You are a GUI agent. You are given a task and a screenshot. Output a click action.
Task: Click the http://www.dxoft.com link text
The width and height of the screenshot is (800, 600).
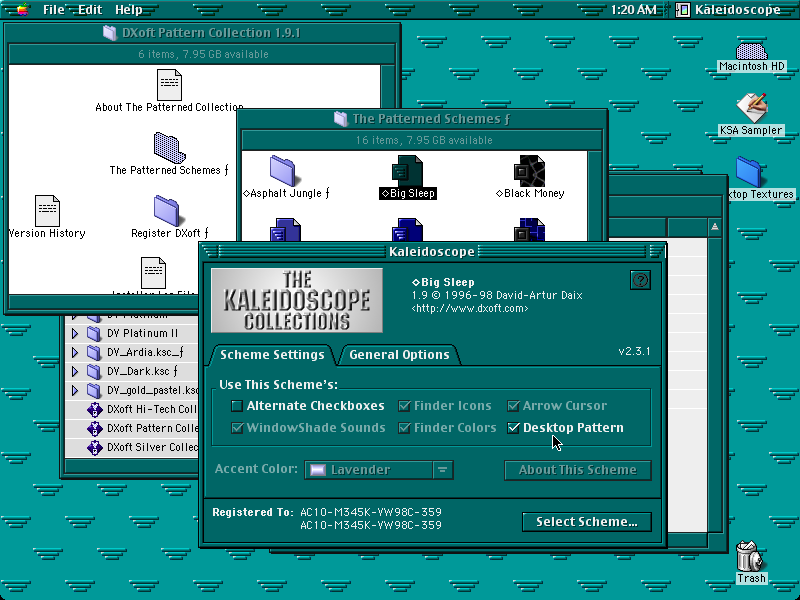[x=470, y=308]
